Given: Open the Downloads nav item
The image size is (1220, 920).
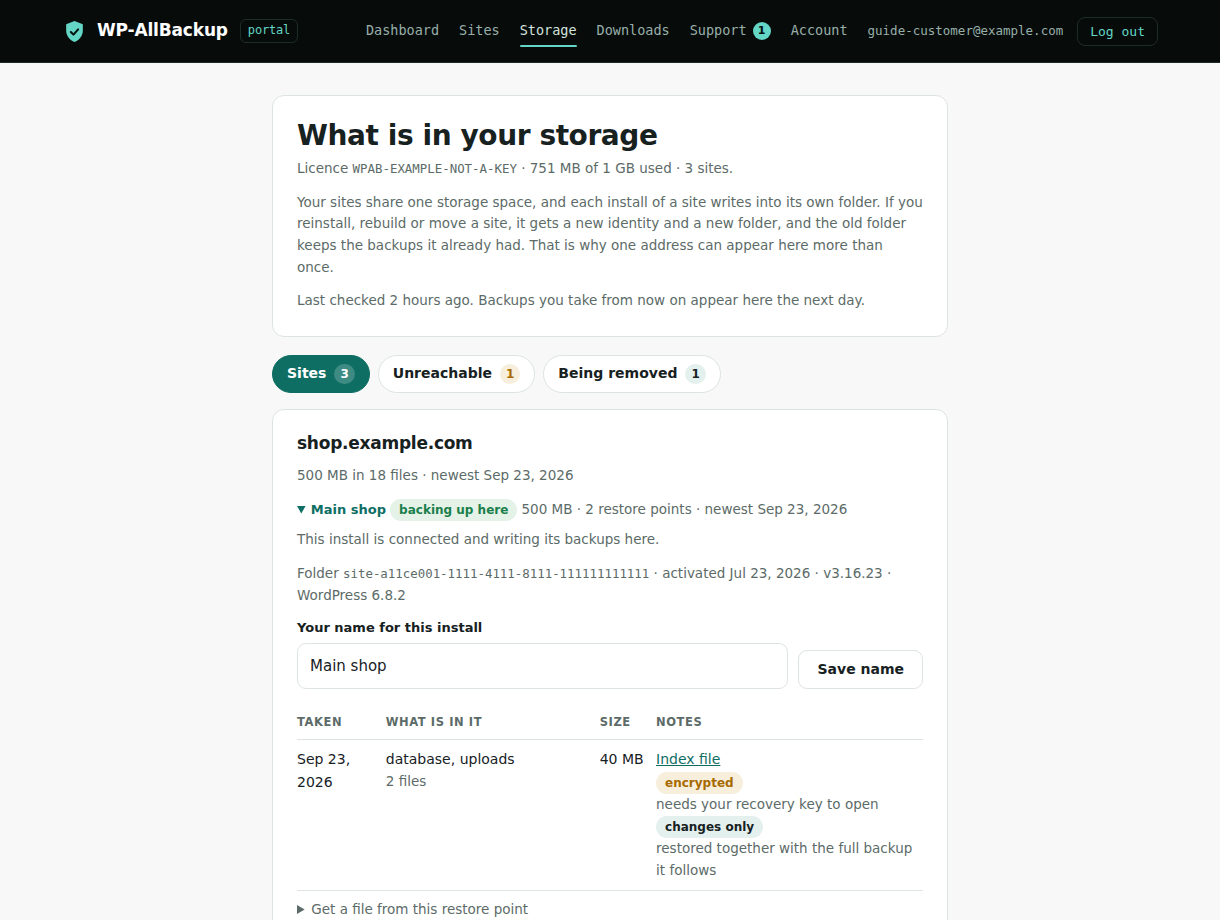Looking at the screenshot, I should pyautogui.click(x=633, y=31).
